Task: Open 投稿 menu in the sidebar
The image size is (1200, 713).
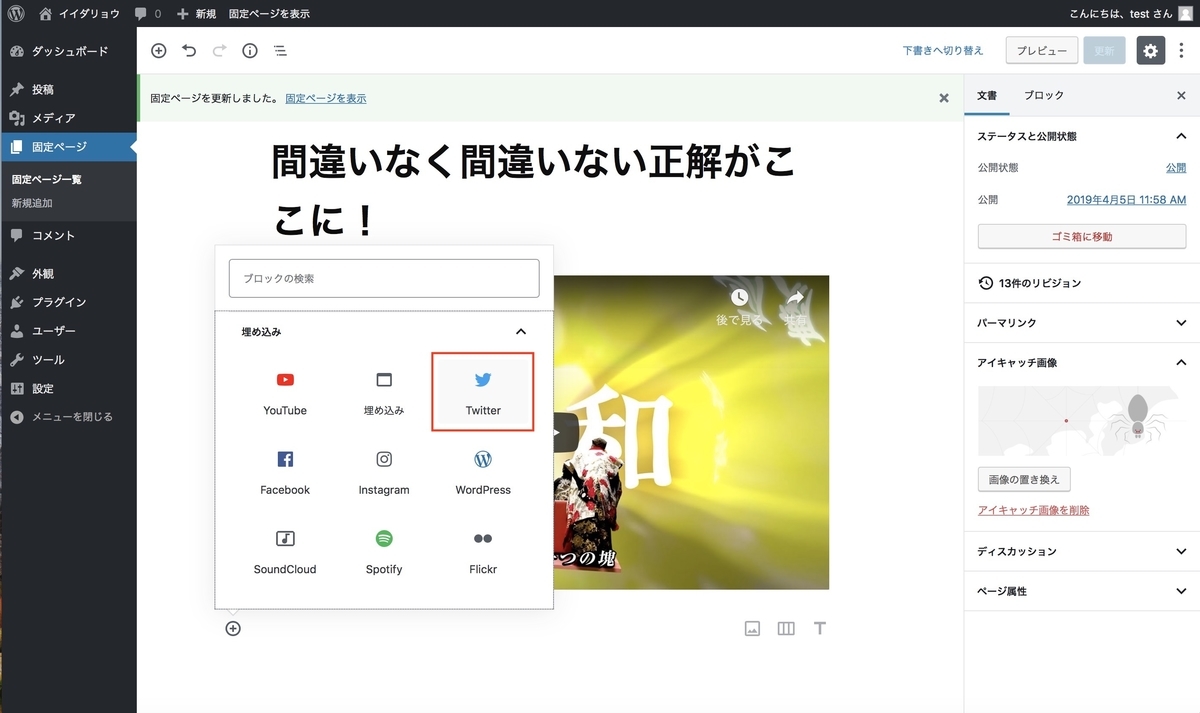Action: (68, 89)
